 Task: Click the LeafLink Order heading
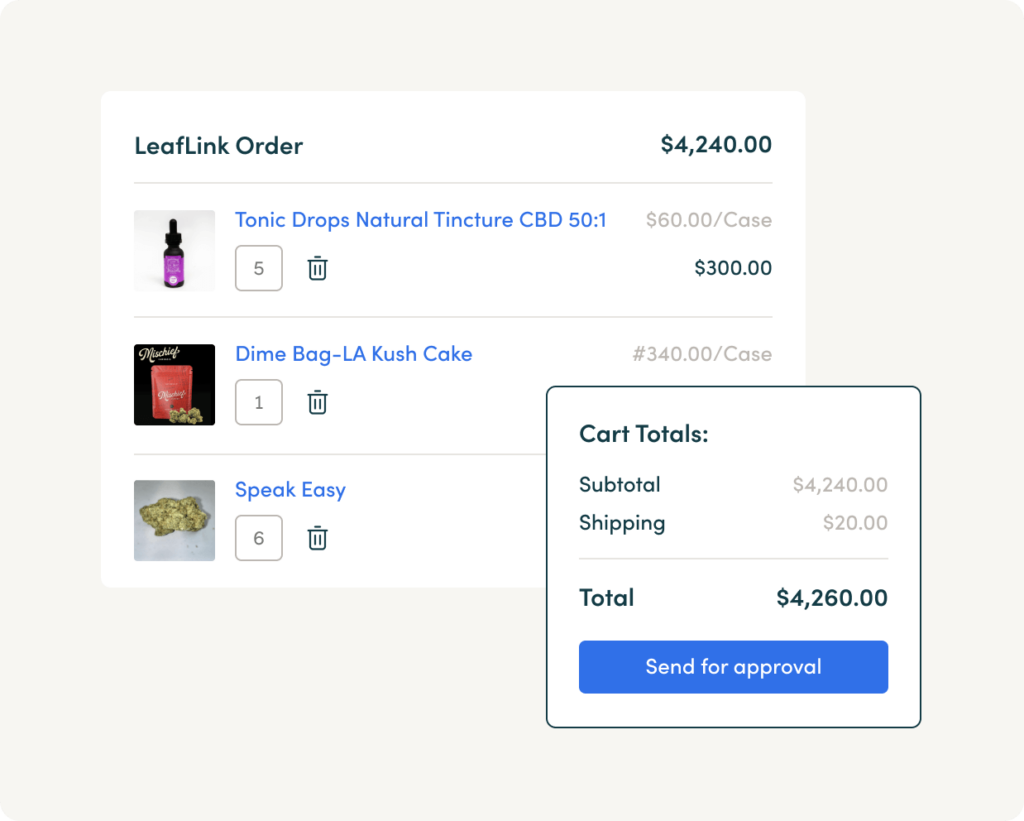point(218,145)
